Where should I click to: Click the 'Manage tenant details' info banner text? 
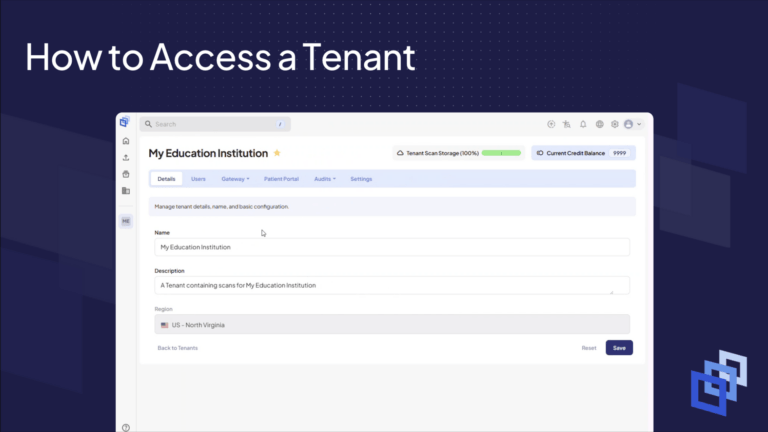tap(221, 207)
